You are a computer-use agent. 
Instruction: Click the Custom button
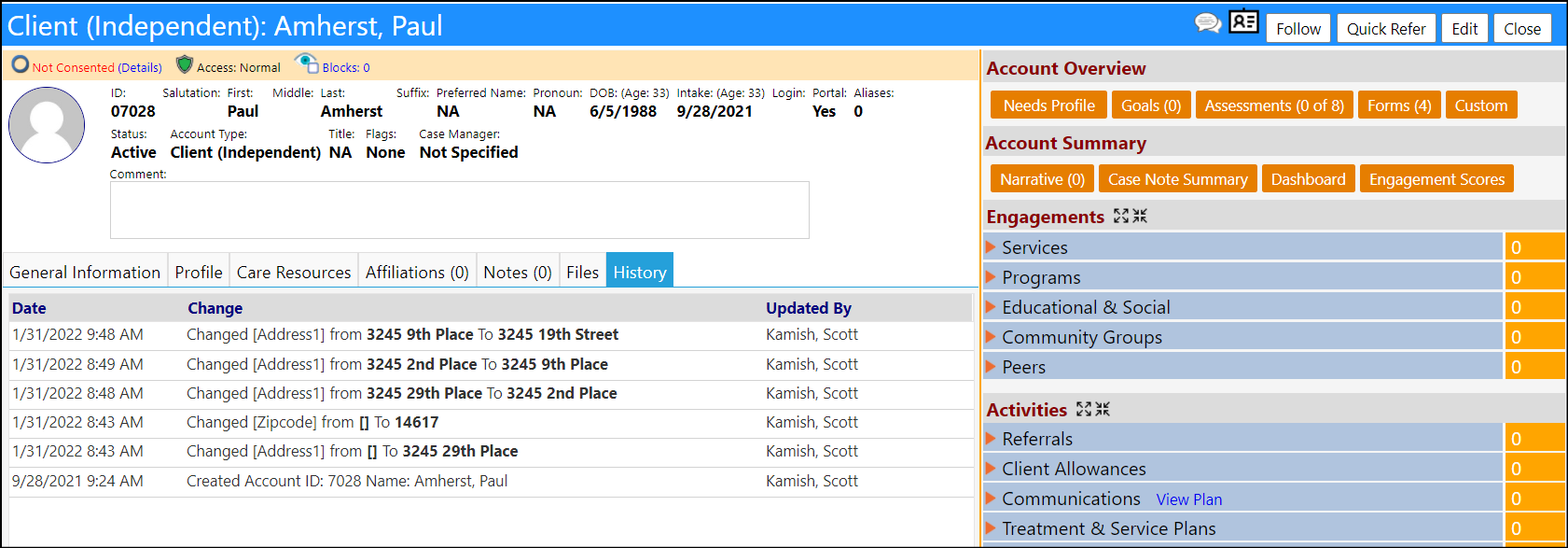(x=1481, y=105)
